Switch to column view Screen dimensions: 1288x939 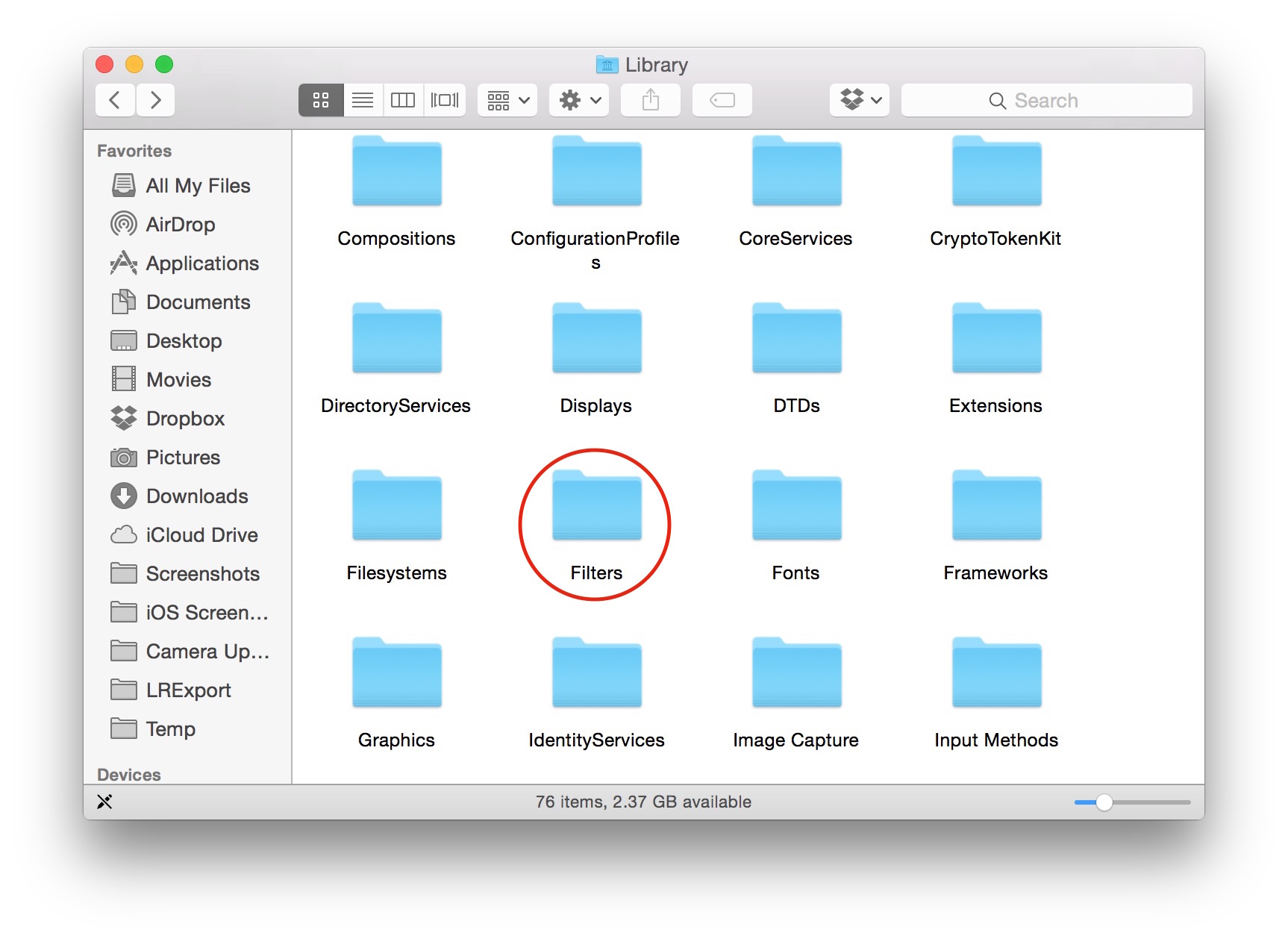(403, 100)
